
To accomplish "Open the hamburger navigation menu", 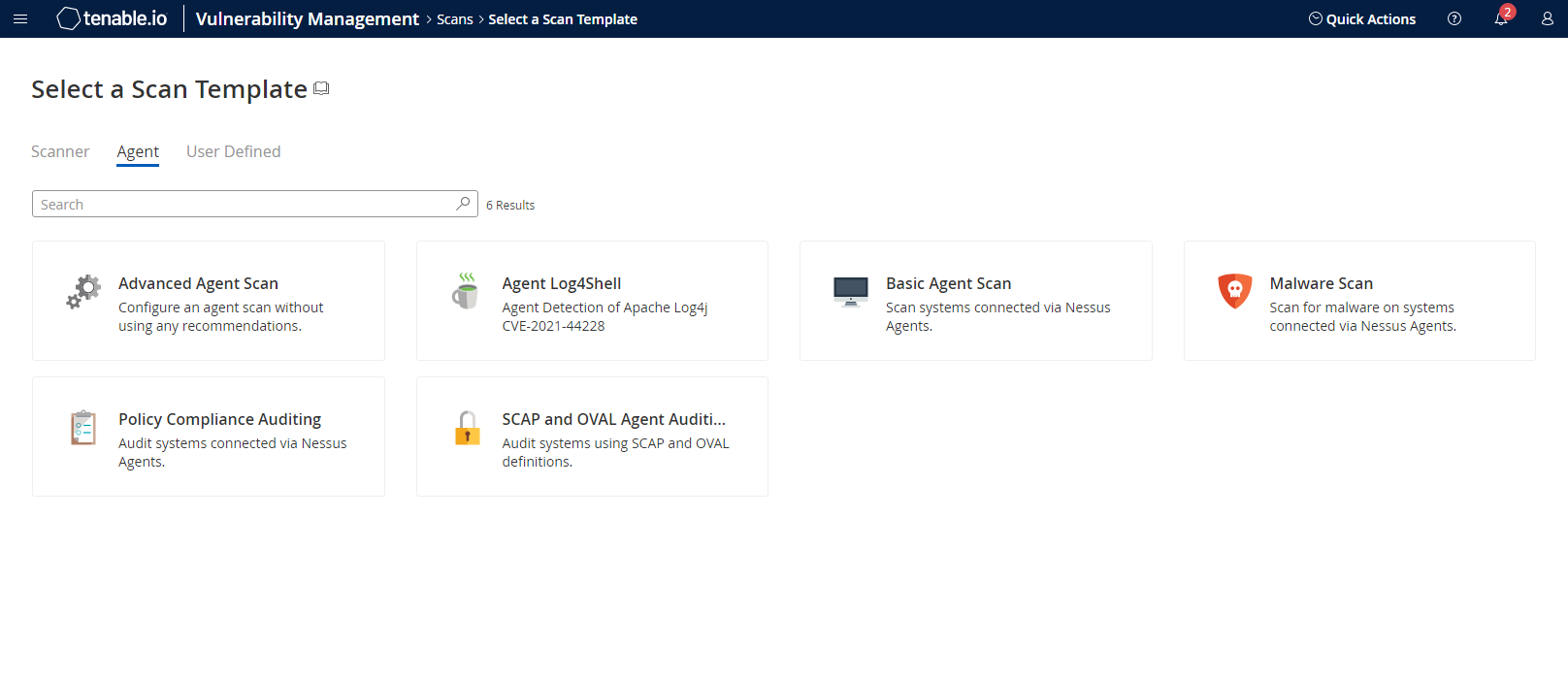I will [x=20, y=18].
